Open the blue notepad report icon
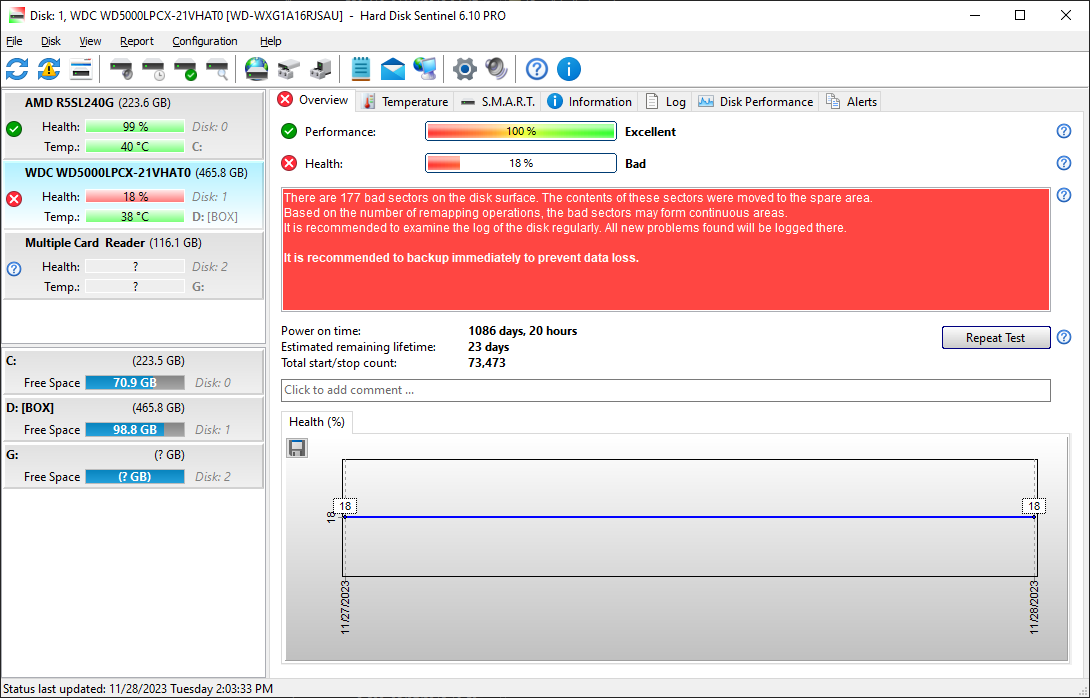Screen dimensions: 1090x698 pyautogui.click(x=360, y=69)
